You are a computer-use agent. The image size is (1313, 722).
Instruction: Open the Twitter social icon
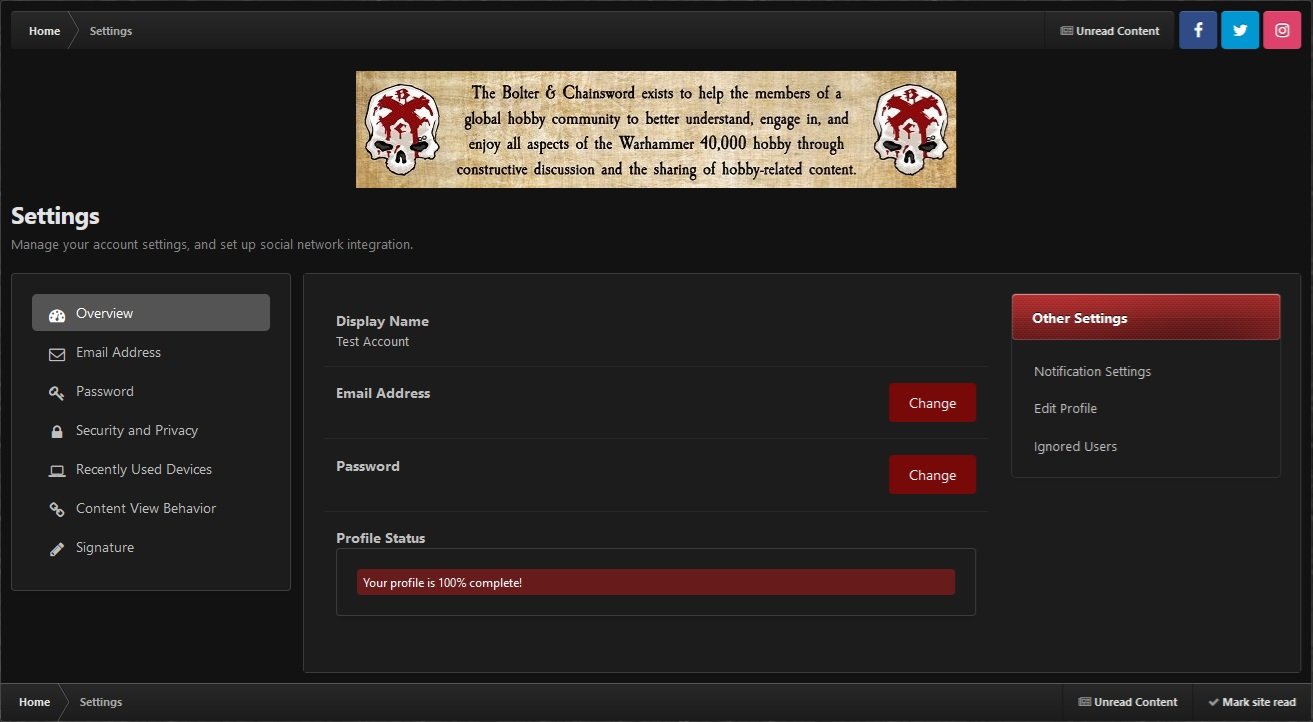click(1240, 30)
